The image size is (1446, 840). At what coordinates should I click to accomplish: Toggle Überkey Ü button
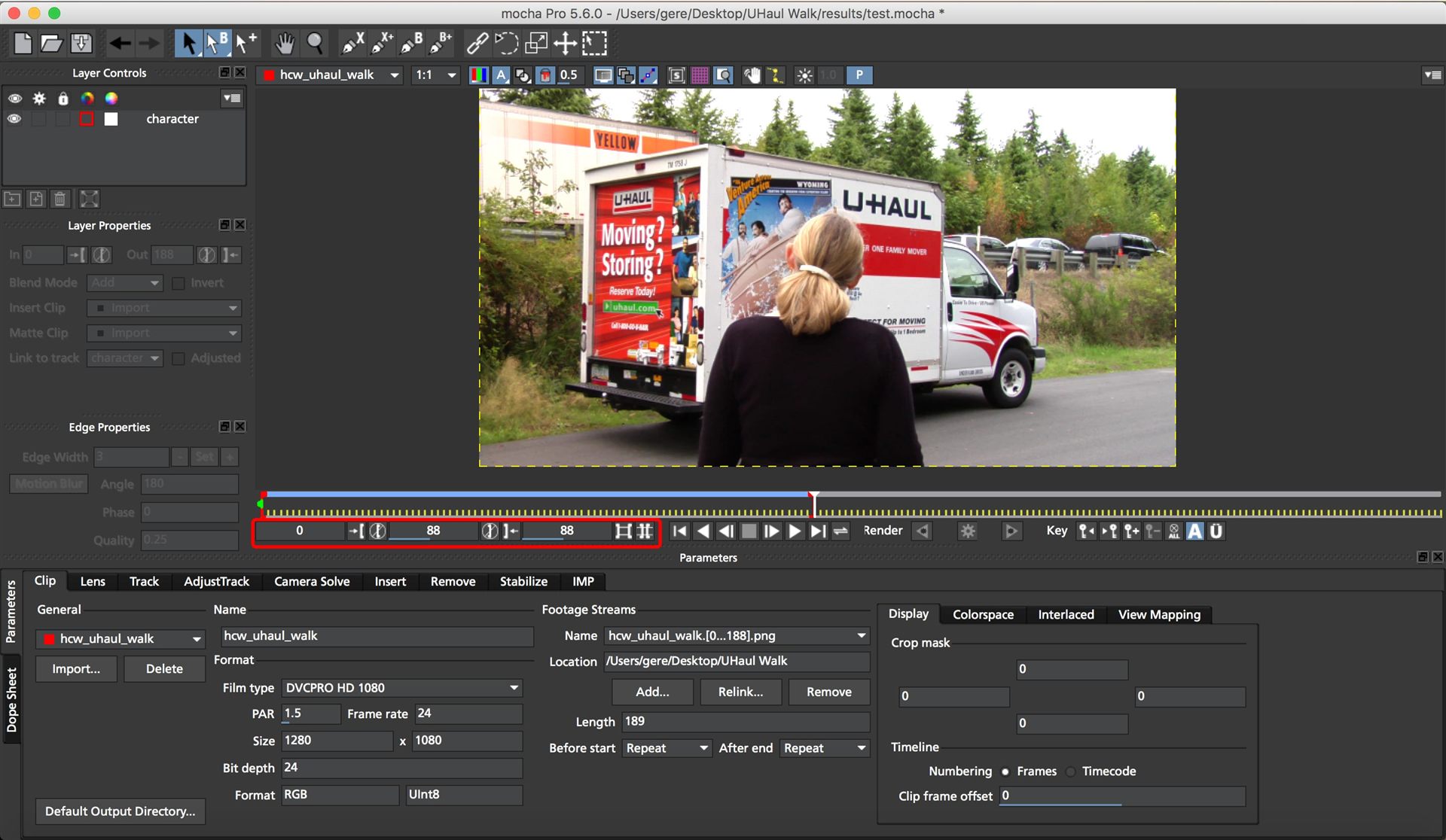(x=1216, y=531)
